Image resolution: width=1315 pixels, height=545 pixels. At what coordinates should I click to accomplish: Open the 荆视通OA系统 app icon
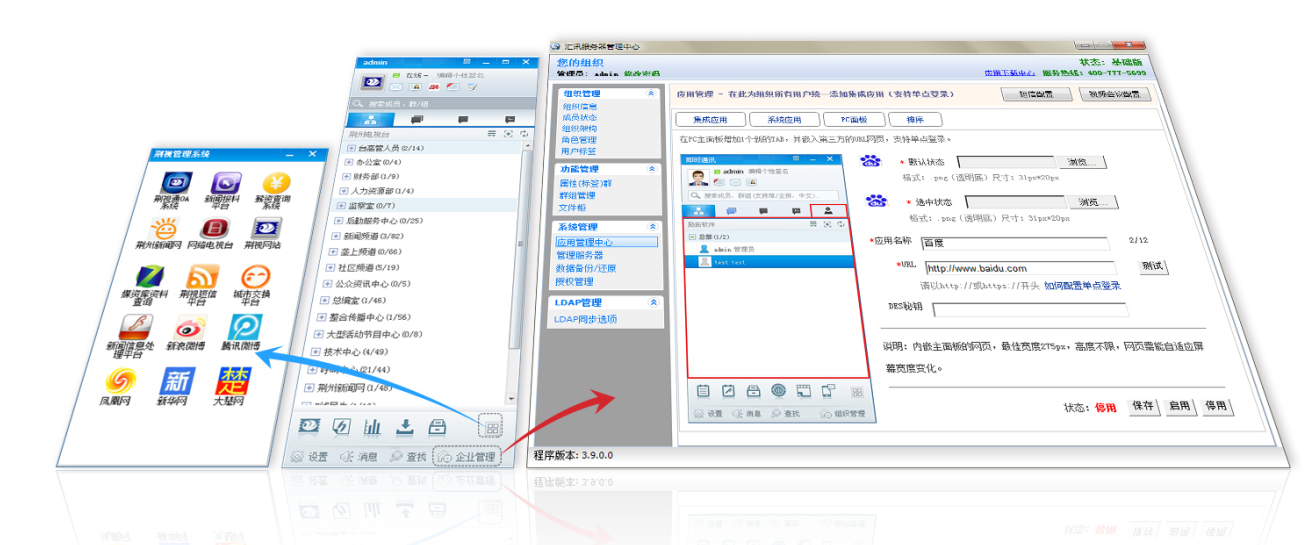pyautogui.click(x=176, y=183)
